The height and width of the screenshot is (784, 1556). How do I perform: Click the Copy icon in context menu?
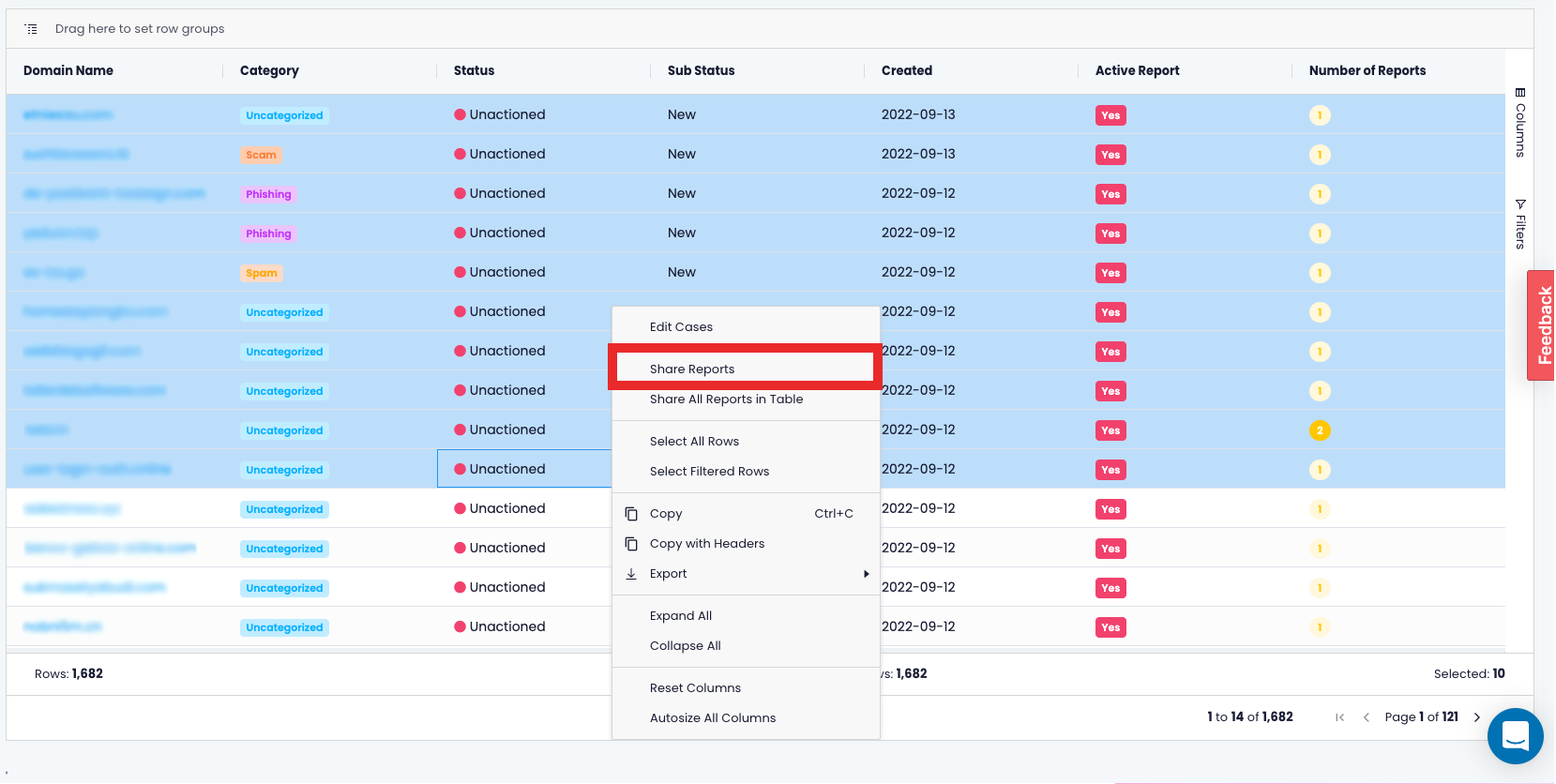pyautogui.click(x=631, y=514)
